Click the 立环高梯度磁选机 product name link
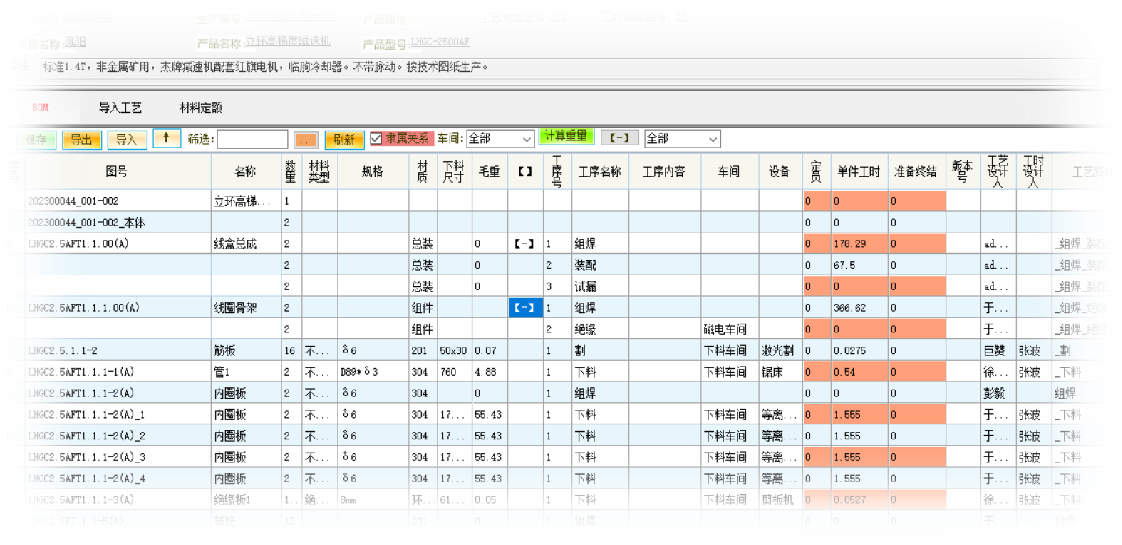Viewport: 1122px width, 545px height. [287, 41]
